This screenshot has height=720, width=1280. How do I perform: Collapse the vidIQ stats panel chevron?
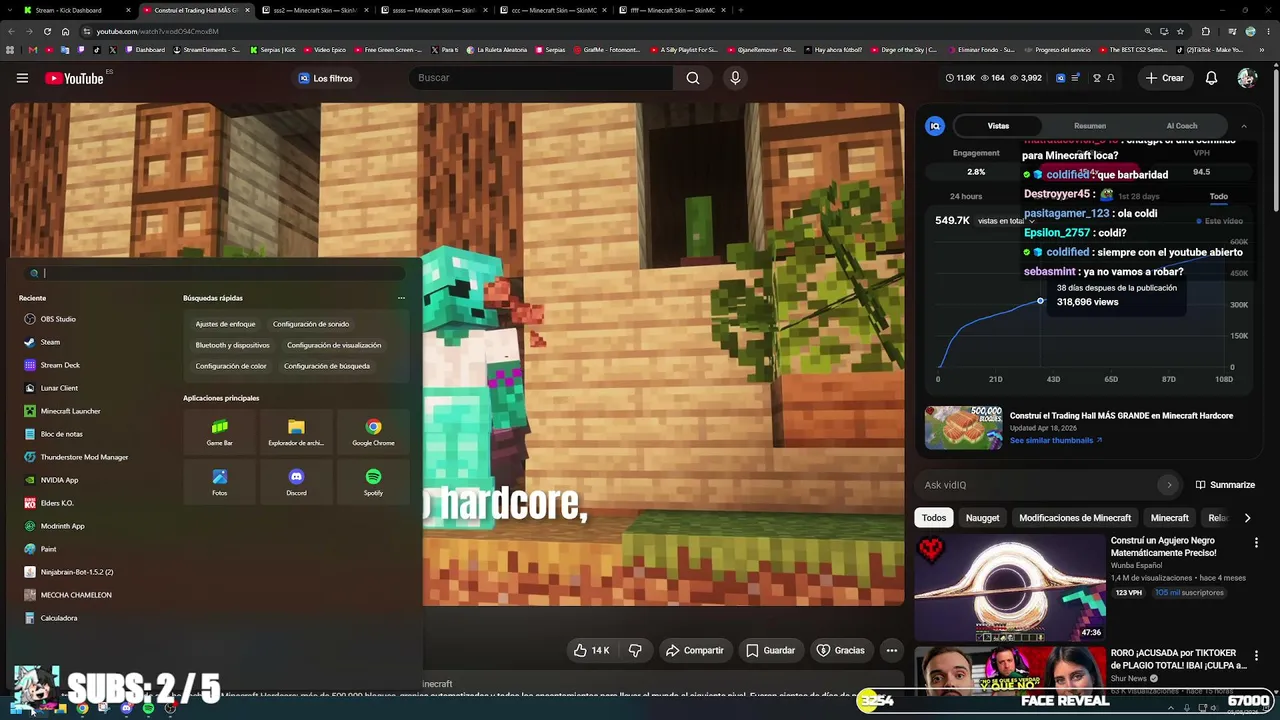pyautogui.click(x=1243, y=126)
